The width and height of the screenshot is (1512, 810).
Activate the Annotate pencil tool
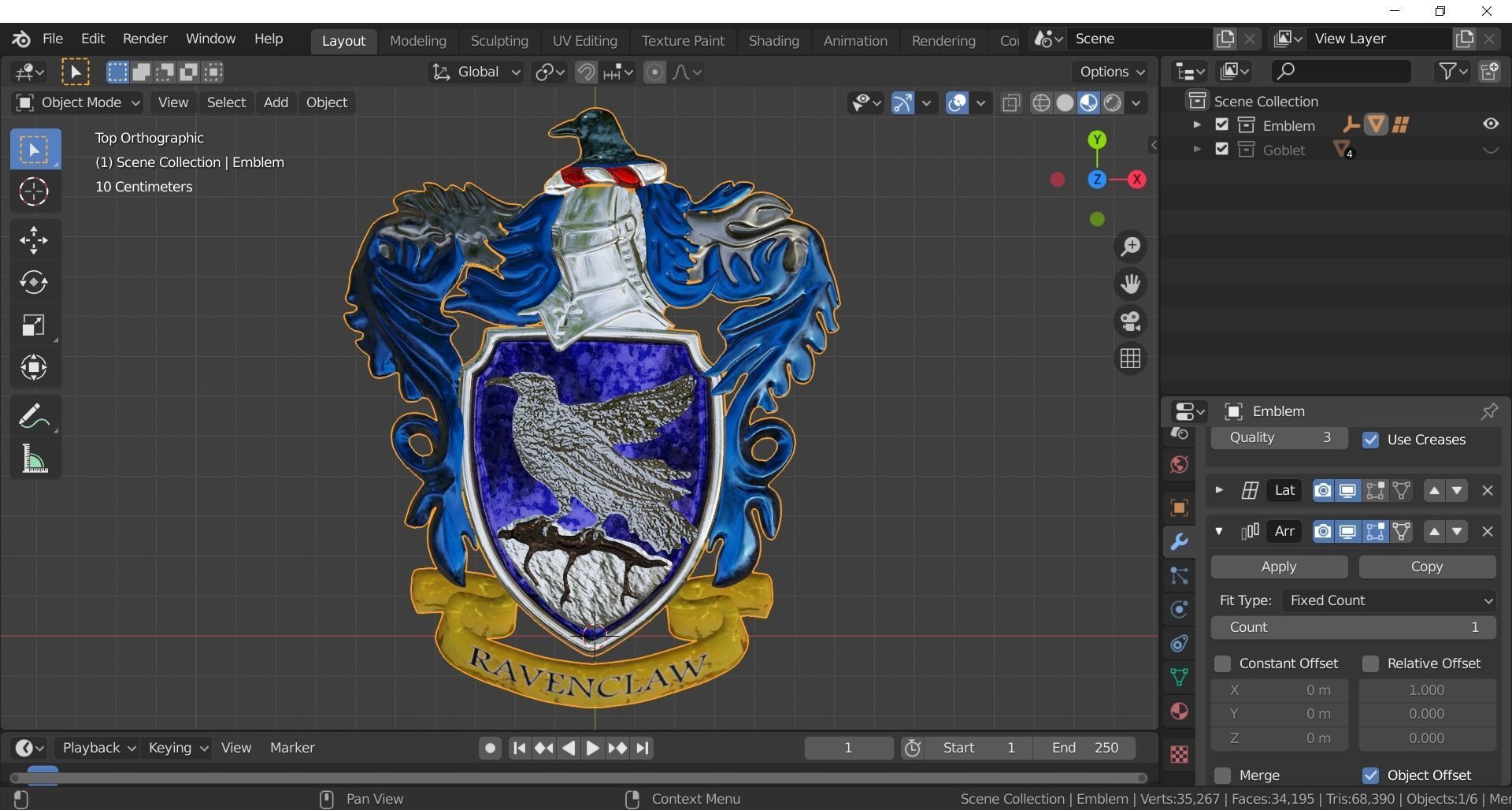point(35,416)
